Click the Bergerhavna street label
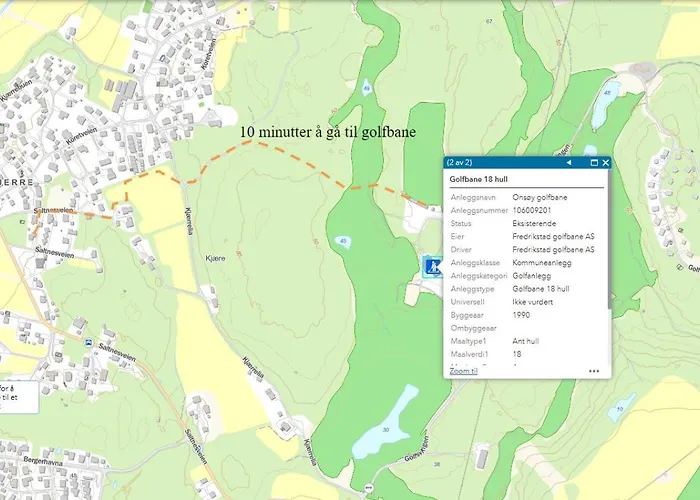The height and width of the screenshot is (500, 700). [41, 461]
